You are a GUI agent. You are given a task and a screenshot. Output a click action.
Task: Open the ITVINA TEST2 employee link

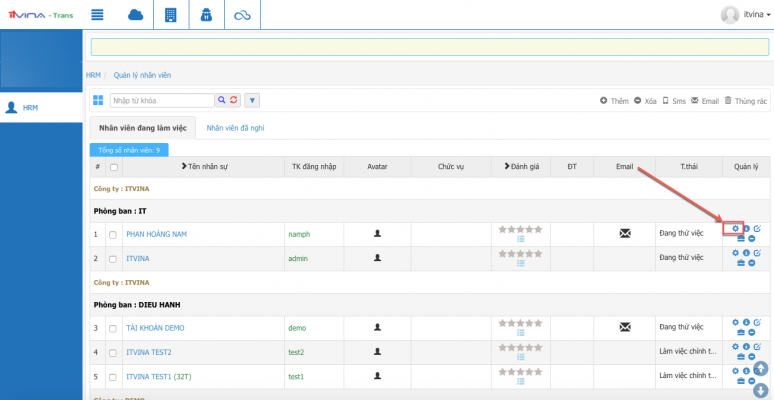point(149,352)
